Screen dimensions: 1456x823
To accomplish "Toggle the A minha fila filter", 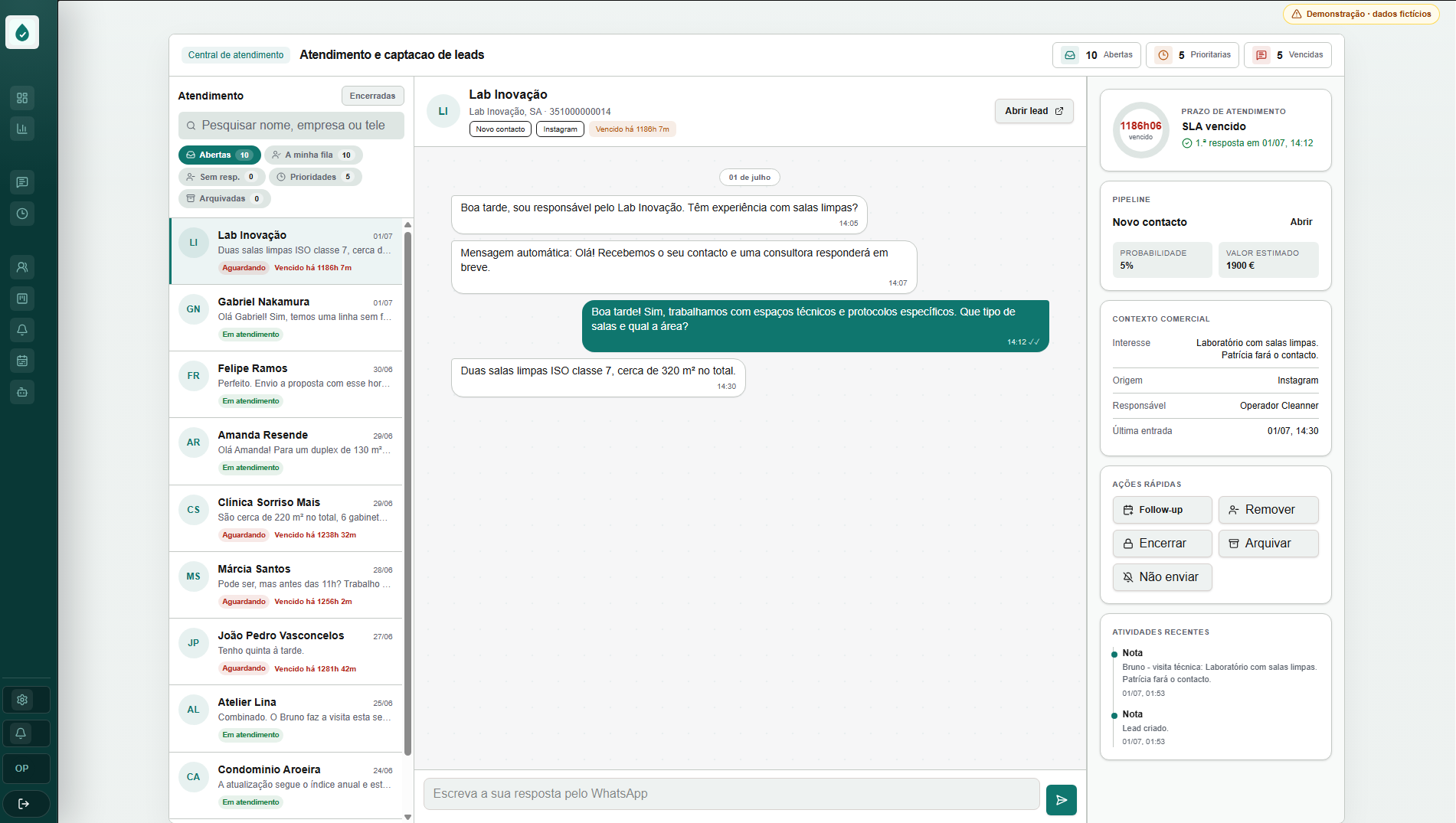I will 312,155.
